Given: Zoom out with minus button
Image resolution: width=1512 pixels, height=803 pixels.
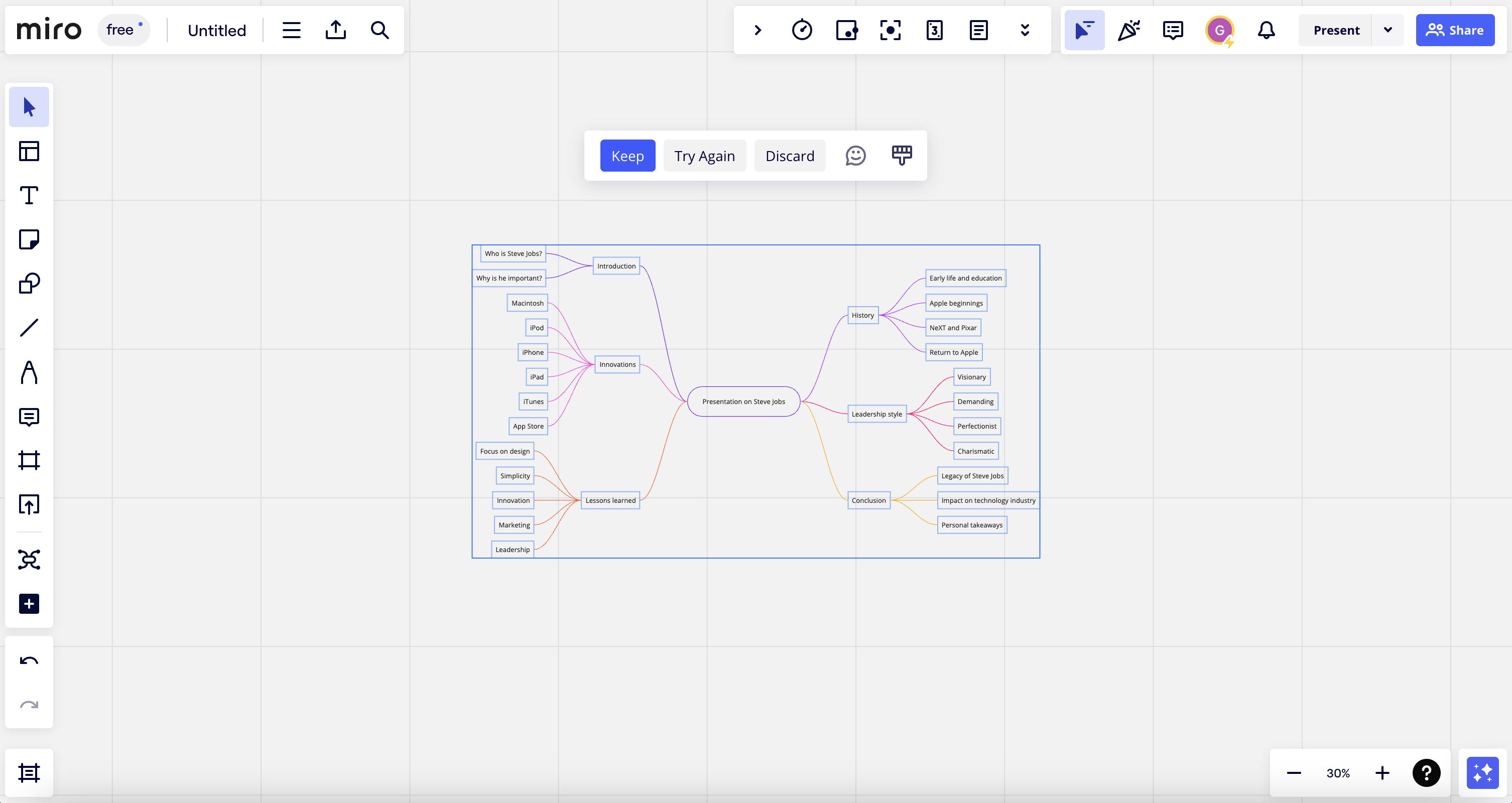Looking at the screenshot, I should coord(1294,772).
